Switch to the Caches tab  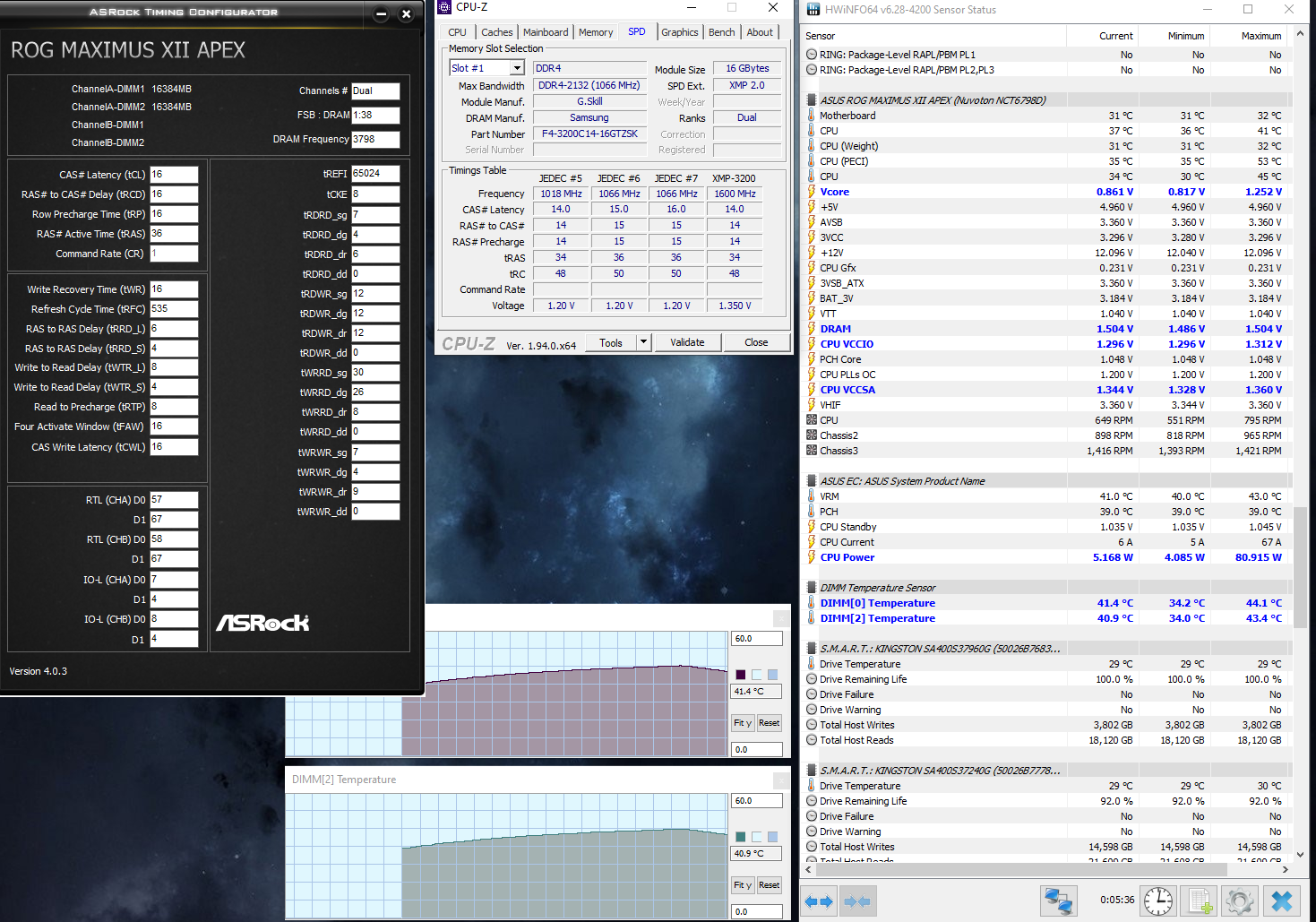(497, 32)
